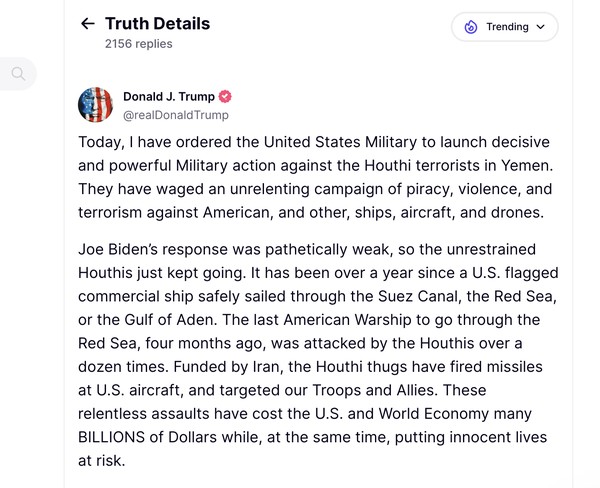Open search with the magnifier icon
Image resolution: width=600 pixels, height=488 pixels.
(18, 73)
